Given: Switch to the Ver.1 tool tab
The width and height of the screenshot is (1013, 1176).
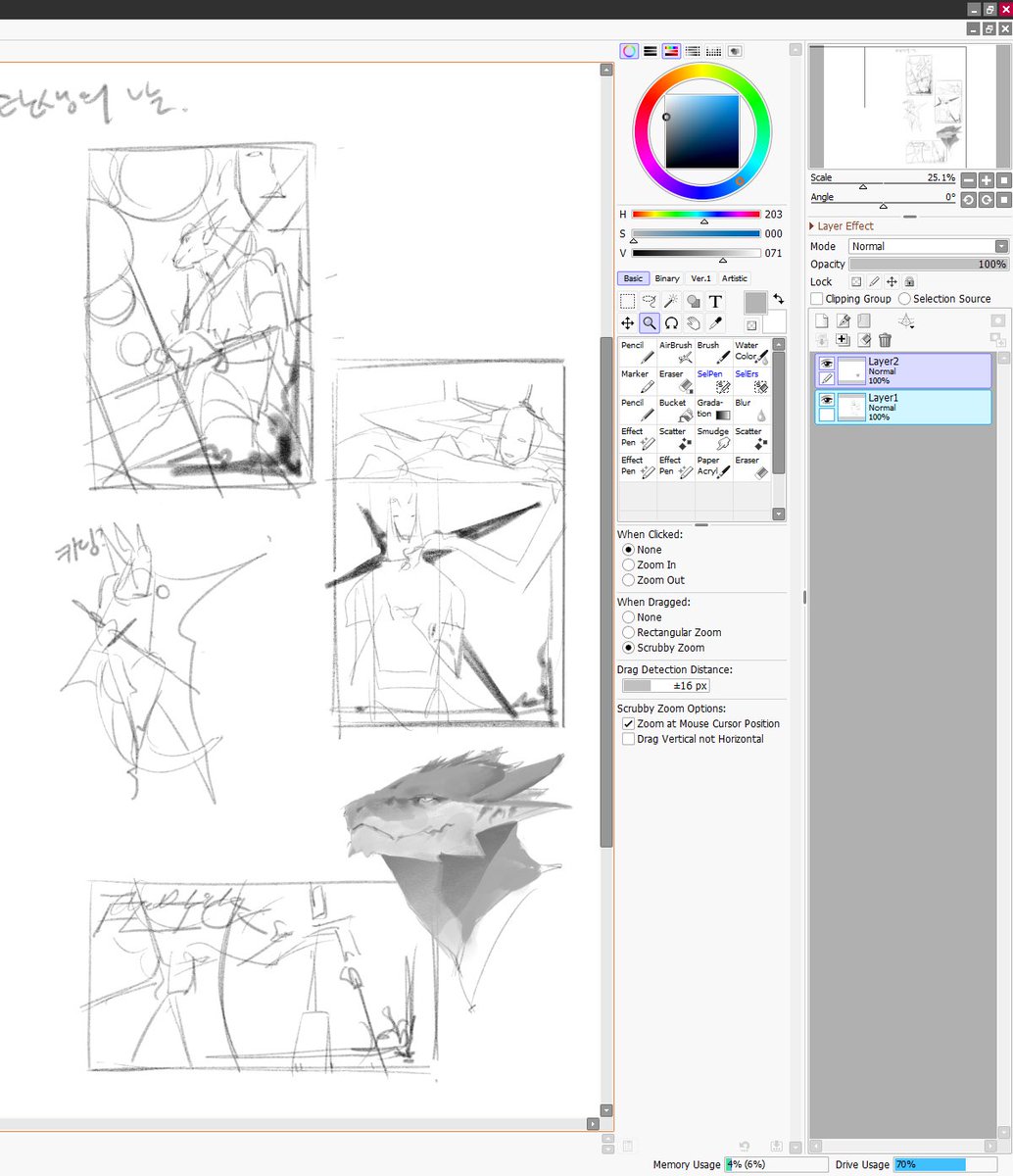Looking at the screenshot, I should click(700, 278).
